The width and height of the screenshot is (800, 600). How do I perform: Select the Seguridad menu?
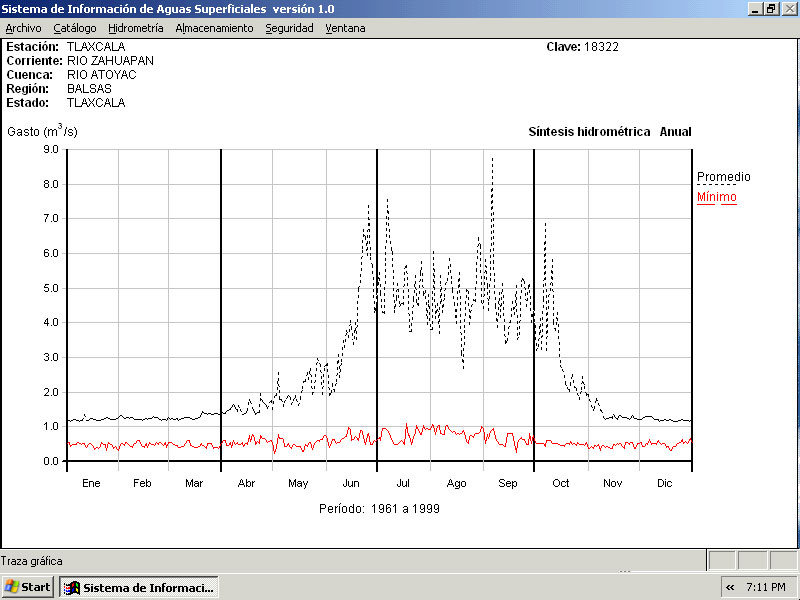(x=289, y=28)
